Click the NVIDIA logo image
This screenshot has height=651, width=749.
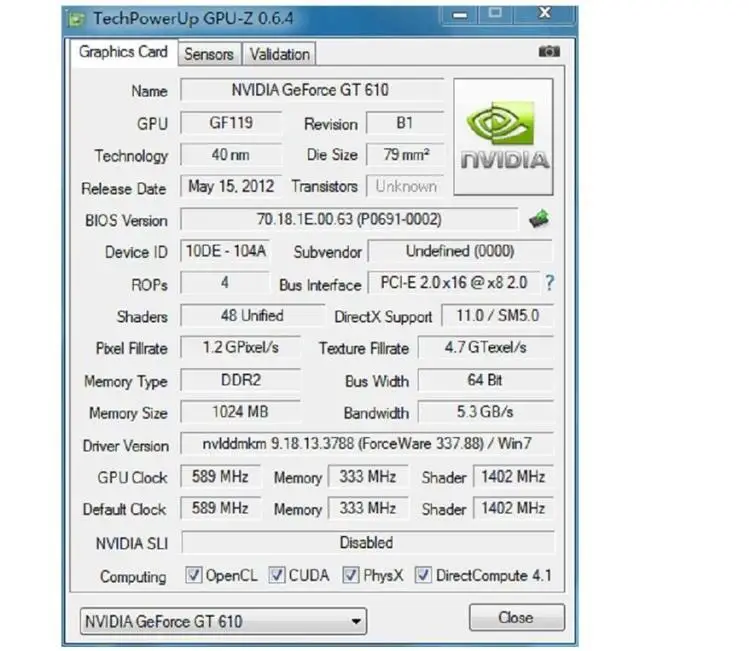point(503,137)
